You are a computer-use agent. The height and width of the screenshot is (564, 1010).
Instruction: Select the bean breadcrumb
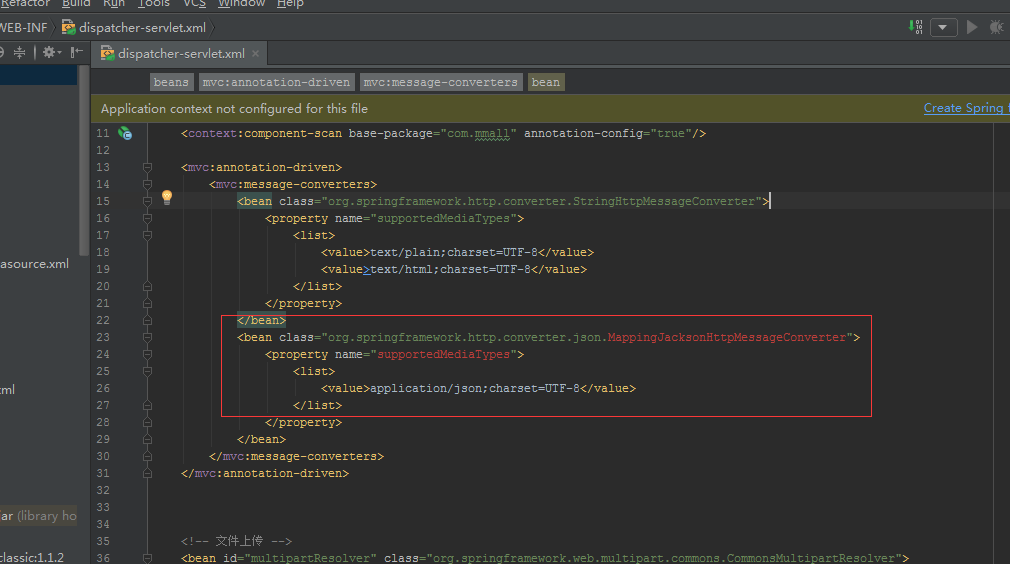pos(546,82)
